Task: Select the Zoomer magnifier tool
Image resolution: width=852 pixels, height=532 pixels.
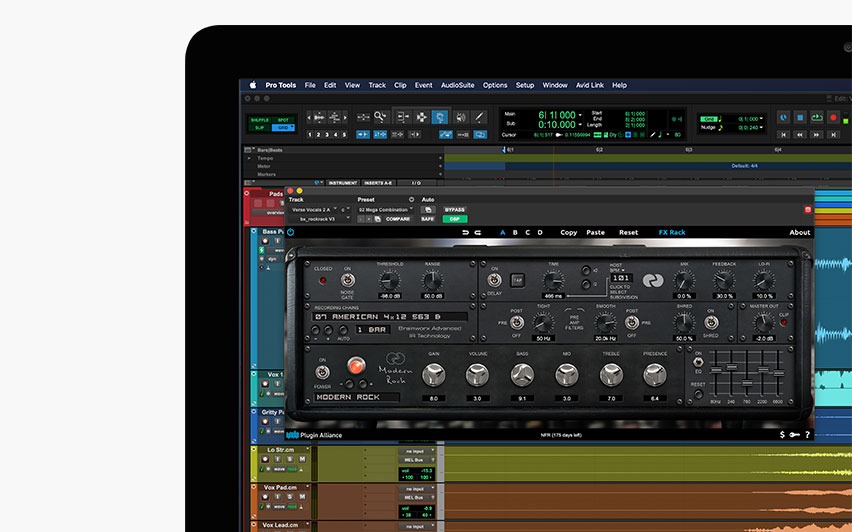Action: (x=380, y=117)
